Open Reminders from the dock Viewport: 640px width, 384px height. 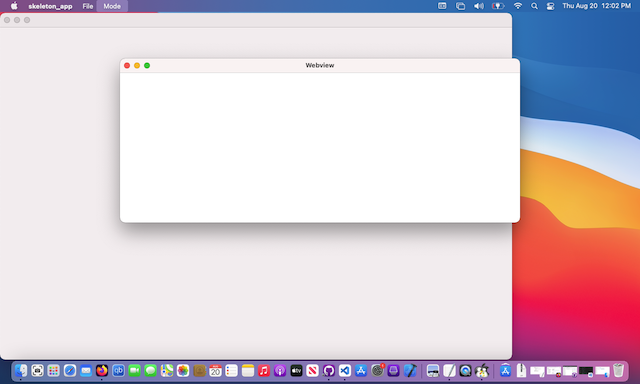click(x=231, y=371)
